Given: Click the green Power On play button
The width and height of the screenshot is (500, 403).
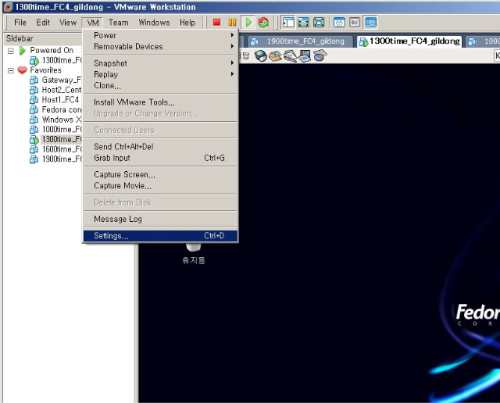Looking at the screenshot, I should point(248,22).
